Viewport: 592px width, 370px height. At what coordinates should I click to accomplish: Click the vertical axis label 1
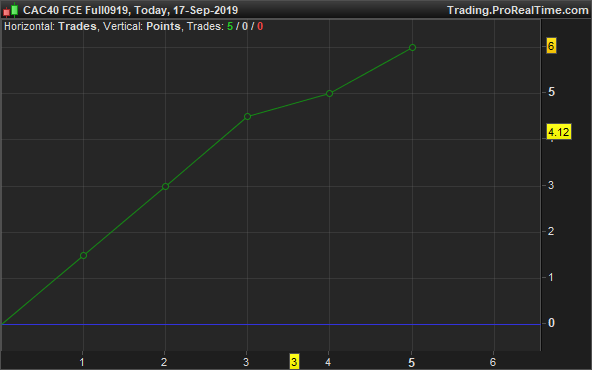[x=551, y=278]
